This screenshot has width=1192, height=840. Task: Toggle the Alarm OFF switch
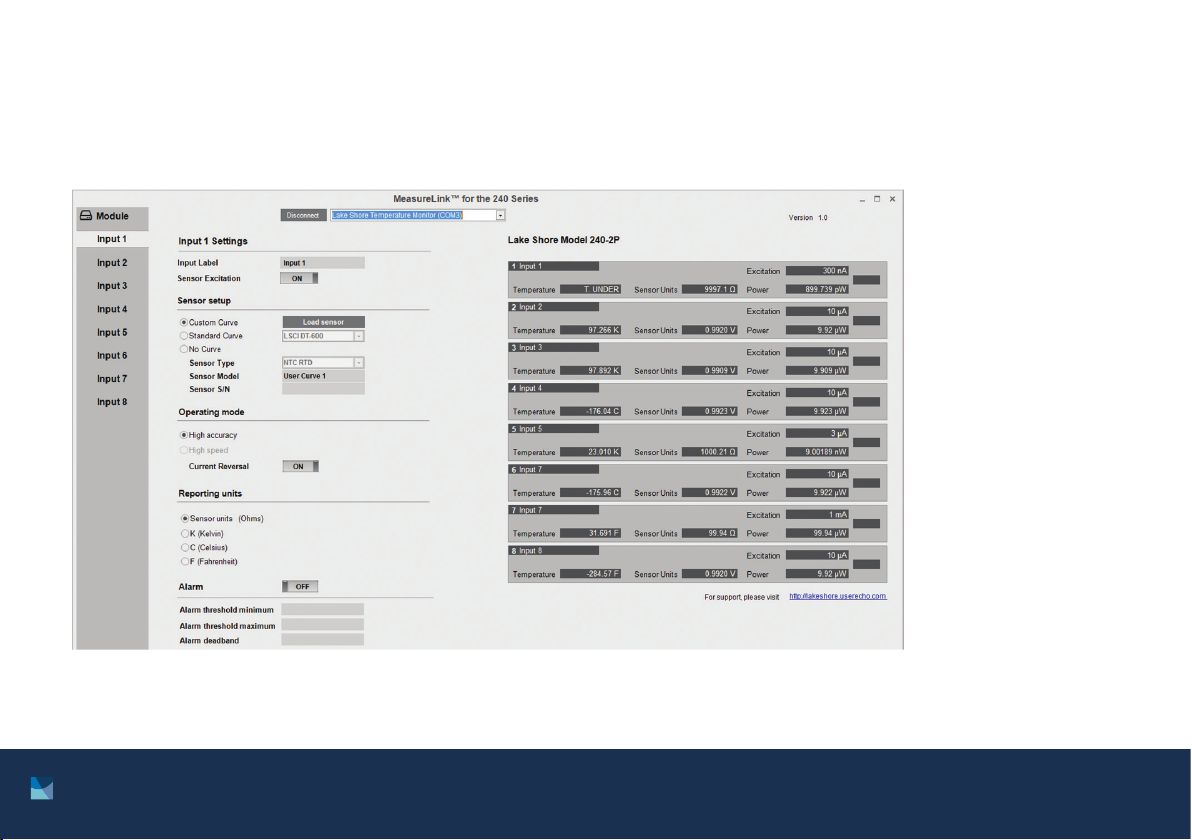(300, 587)
